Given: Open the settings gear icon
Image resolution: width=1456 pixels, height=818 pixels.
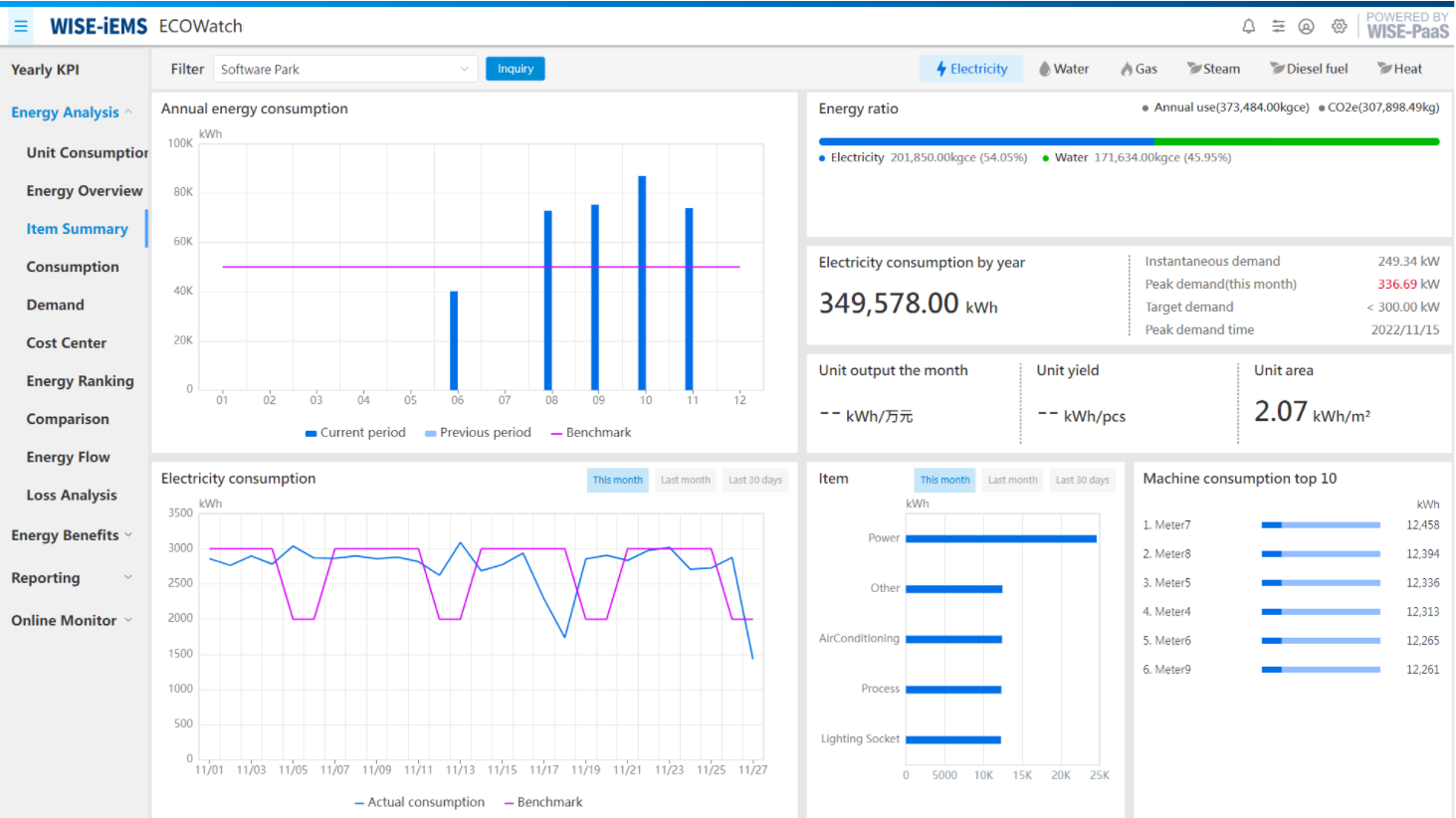Looking at the screenshot, I should (x=1339, y=27).
